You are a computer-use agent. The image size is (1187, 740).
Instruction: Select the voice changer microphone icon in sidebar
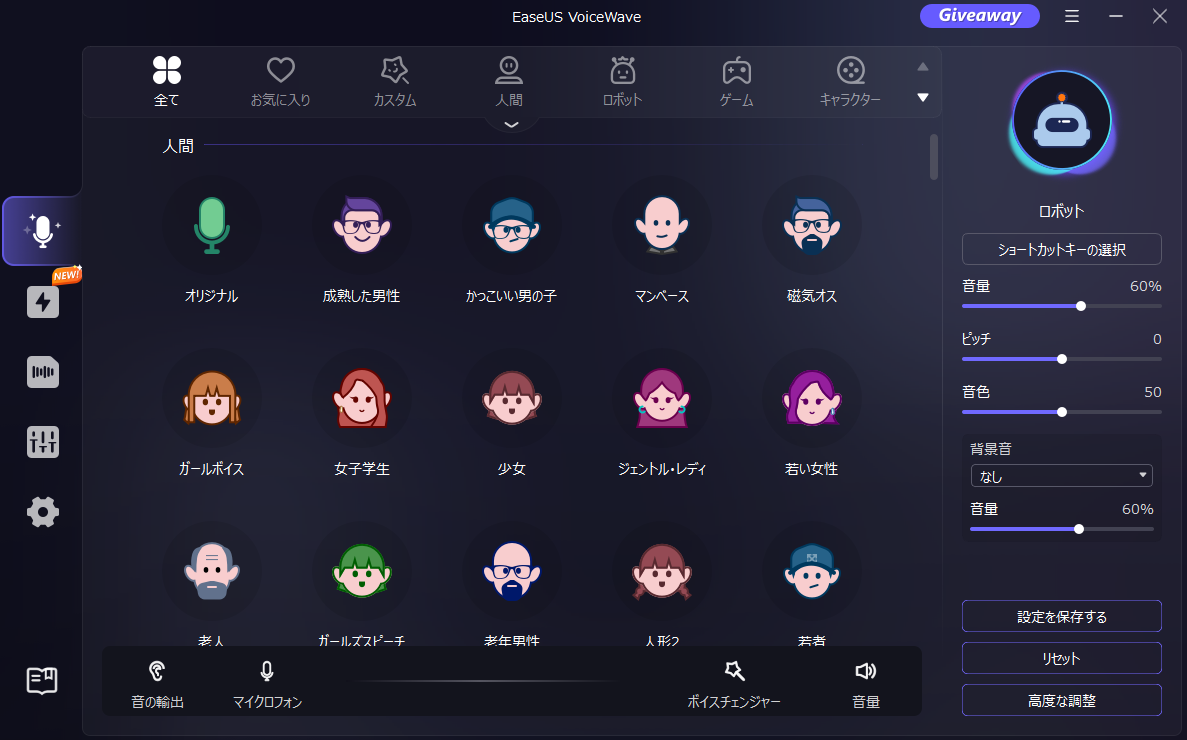pos(42,230)
